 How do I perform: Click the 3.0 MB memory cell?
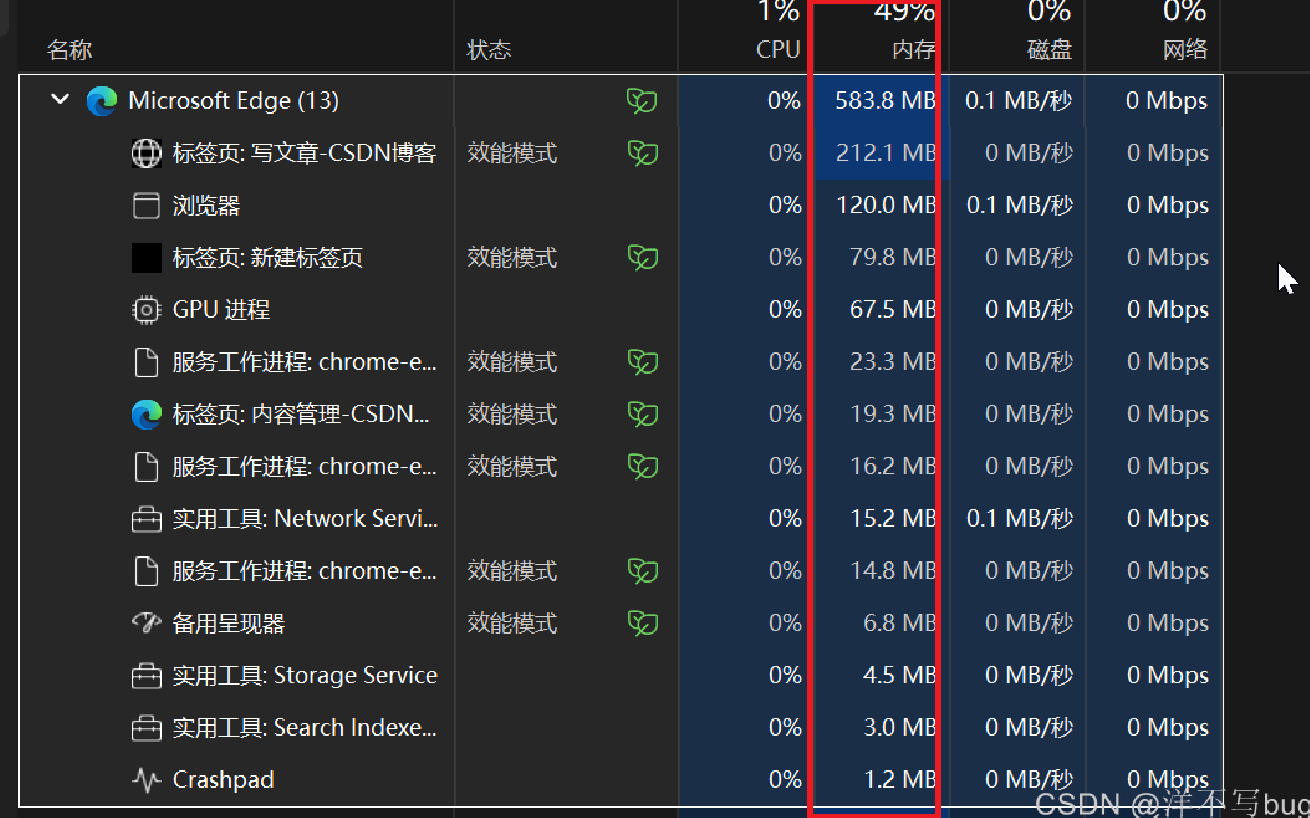(899, 728)
